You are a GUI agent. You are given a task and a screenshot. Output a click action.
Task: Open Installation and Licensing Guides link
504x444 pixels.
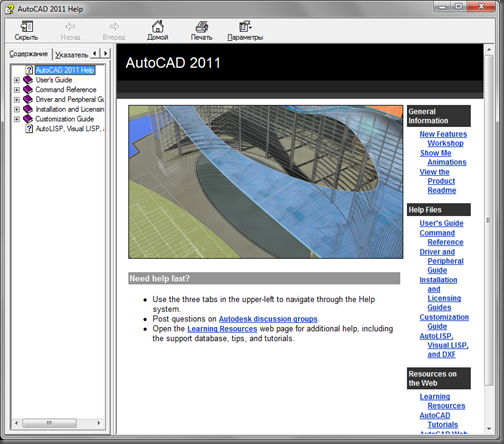tap(440, 294)
